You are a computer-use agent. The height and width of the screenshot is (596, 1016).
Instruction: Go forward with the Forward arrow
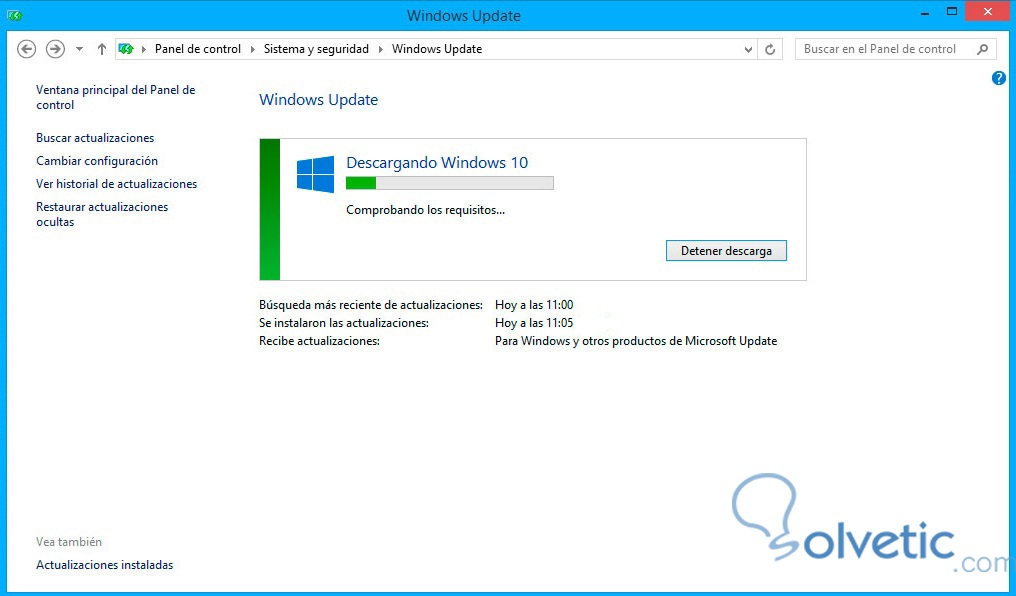pos(55,49)
